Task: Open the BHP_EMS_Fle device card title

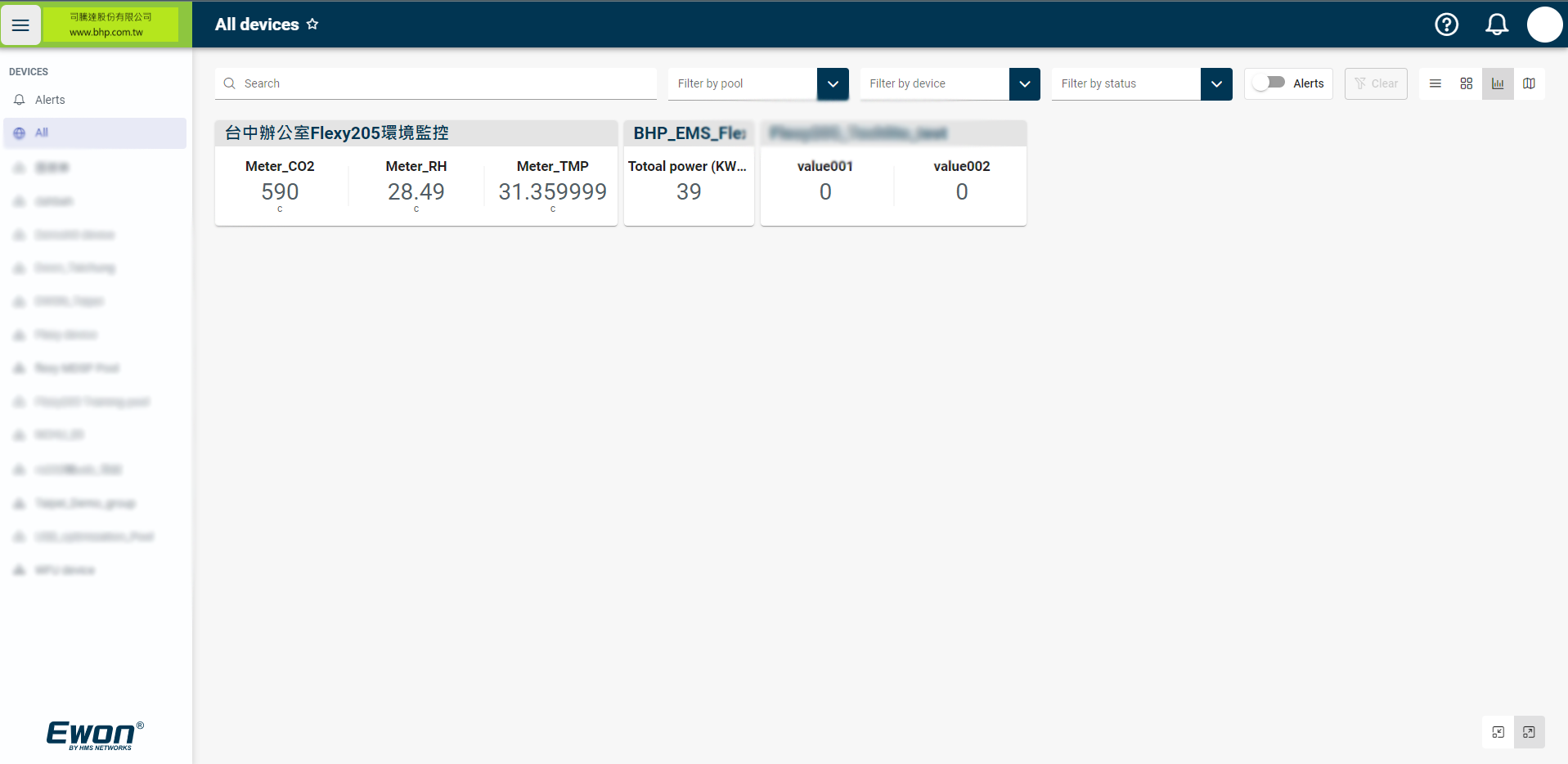Action: (689, 133)
